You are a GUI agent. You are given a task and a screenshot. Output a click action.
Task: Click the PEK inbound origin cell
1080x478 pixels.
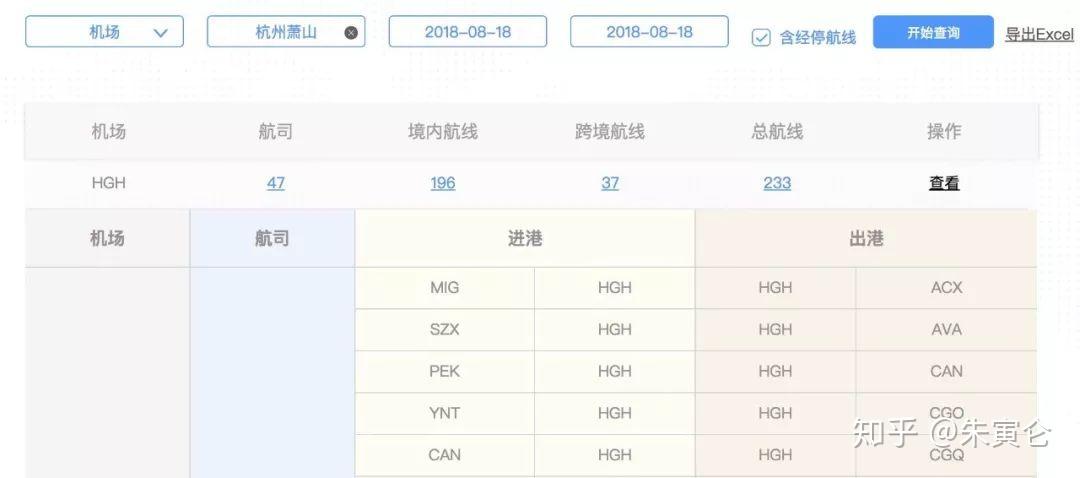pos(444,371)
